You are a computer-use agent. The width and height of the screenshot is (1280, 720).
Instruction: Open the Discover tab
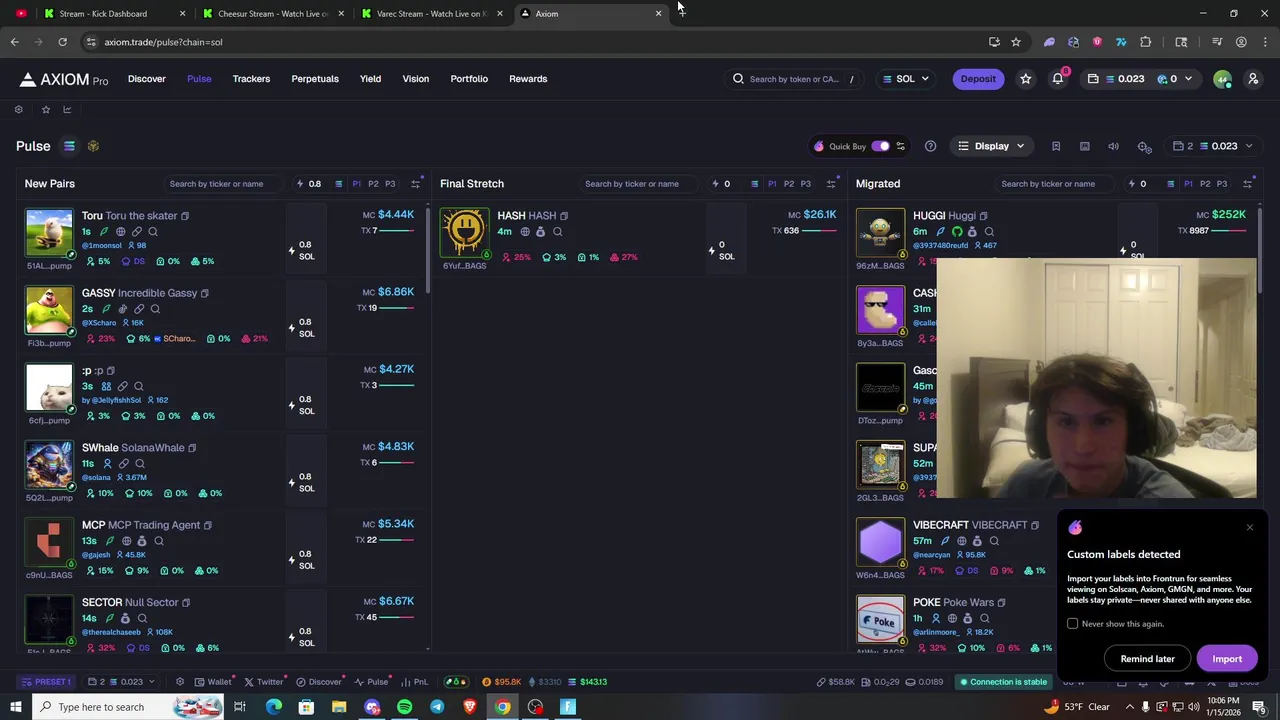(x=147, y=79)
